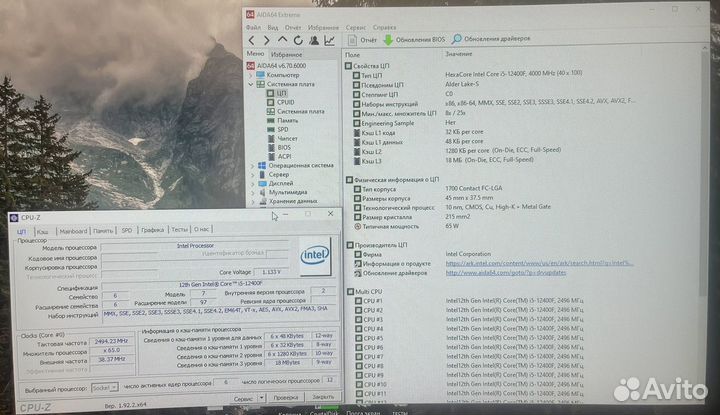Click the Intel logo in CPU-Z

point(315,256)
